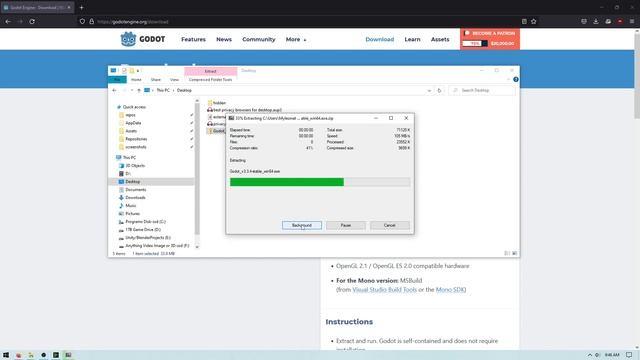Click the Become a Patron banner

490,39
